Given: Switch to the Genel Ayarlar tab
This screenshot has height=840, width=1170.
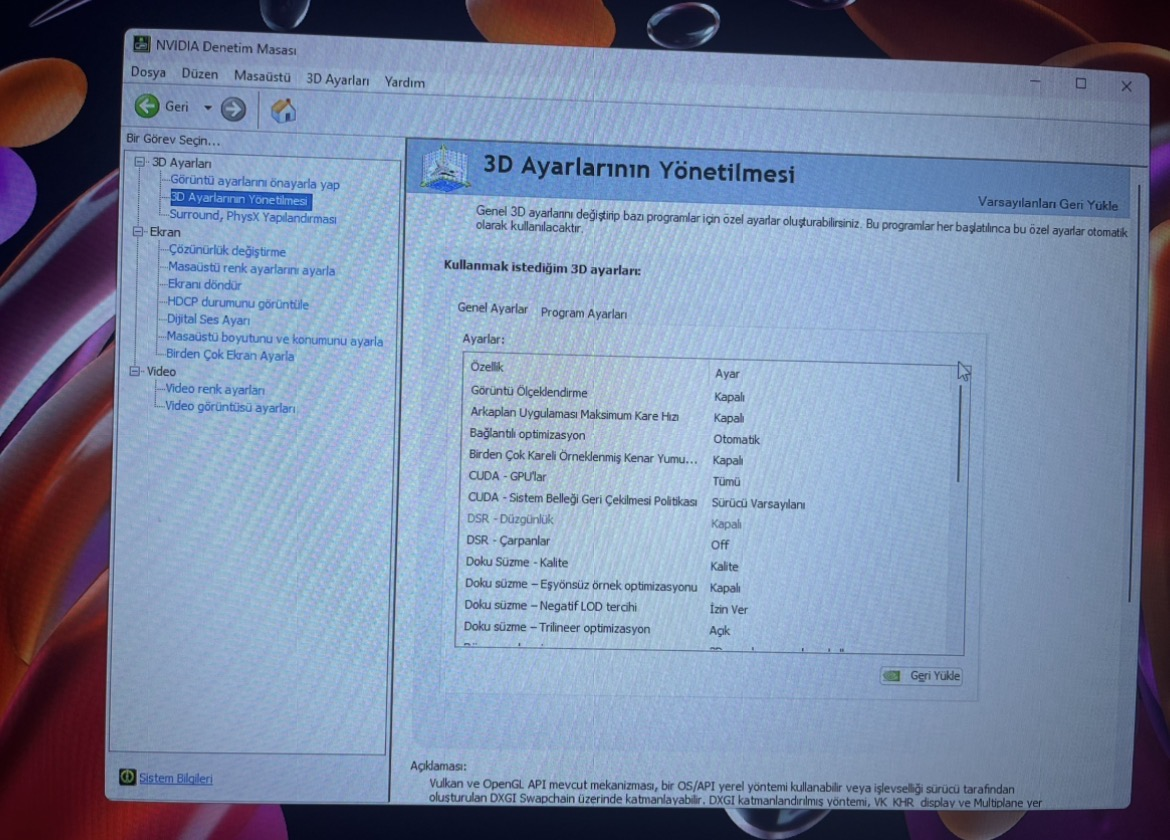Looking at the screenshot, I should pos(492,308).
